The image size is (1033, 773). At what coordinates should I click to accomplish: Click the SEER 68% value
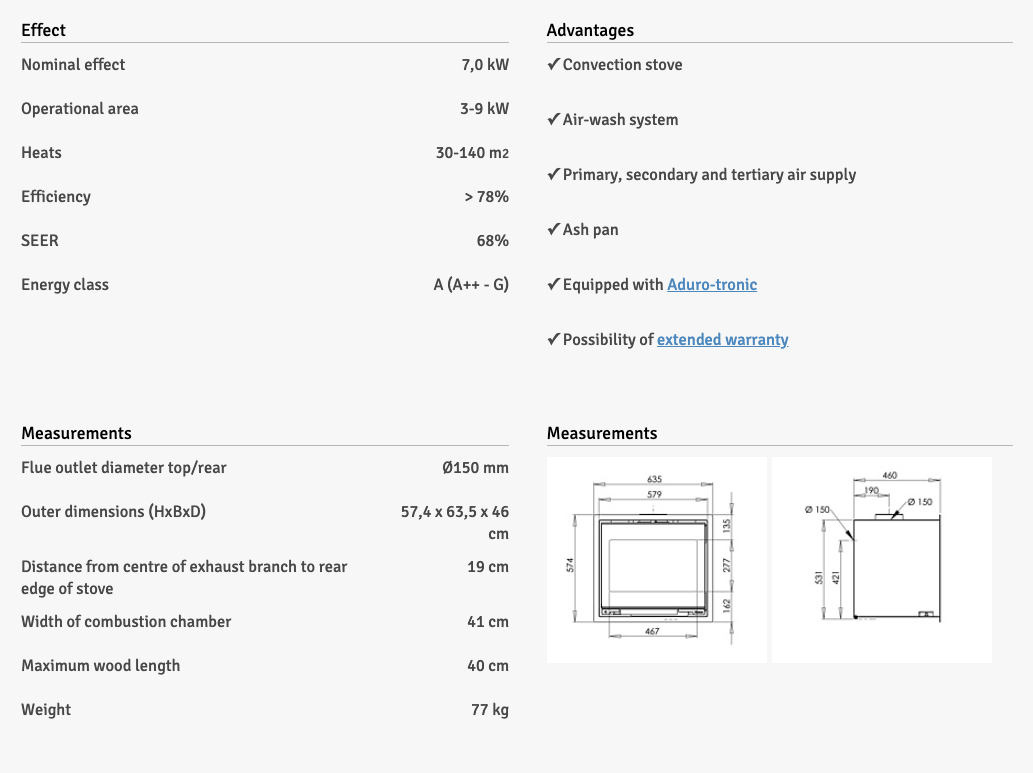[x=492, y=241]
